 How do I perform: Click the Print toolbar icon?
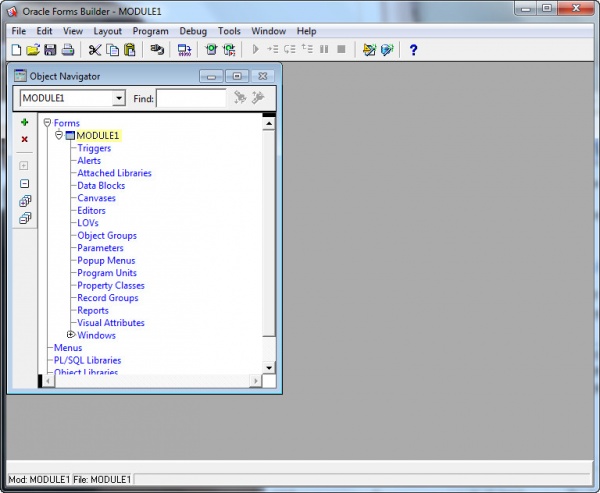[x=68, y=50]
